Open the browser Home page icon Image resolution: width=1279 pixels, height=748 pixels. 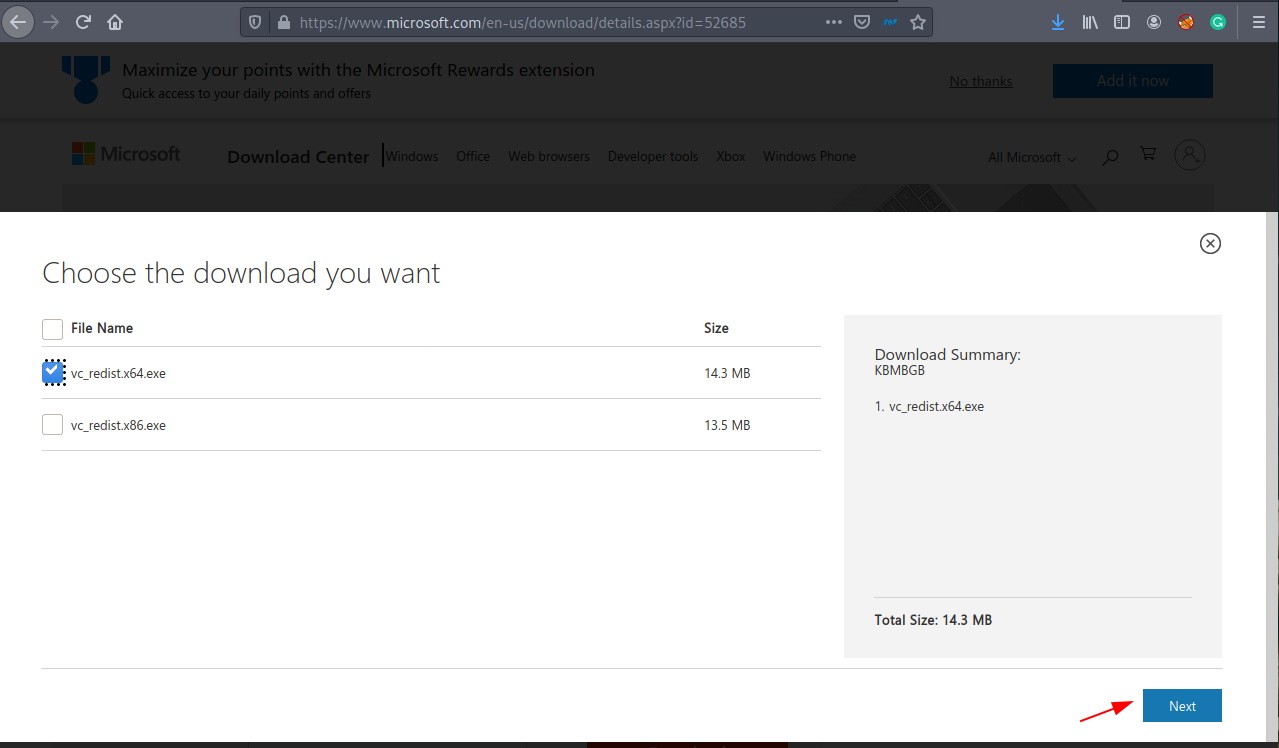115,21
